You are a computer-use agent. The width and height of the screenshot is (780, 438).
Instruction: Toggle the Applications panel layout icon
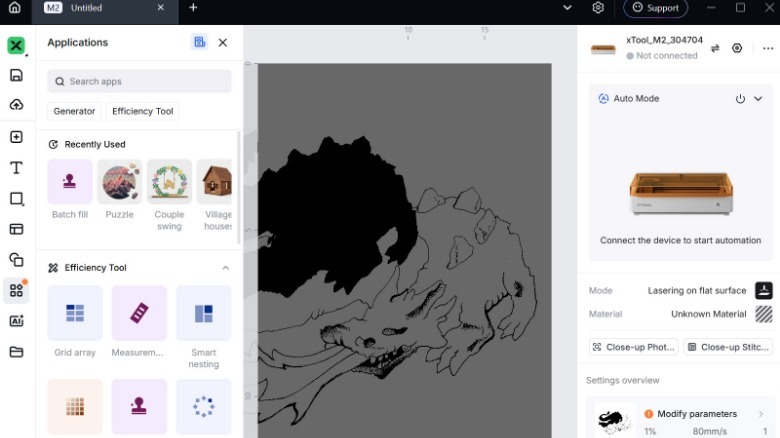(x=199, y=42)
